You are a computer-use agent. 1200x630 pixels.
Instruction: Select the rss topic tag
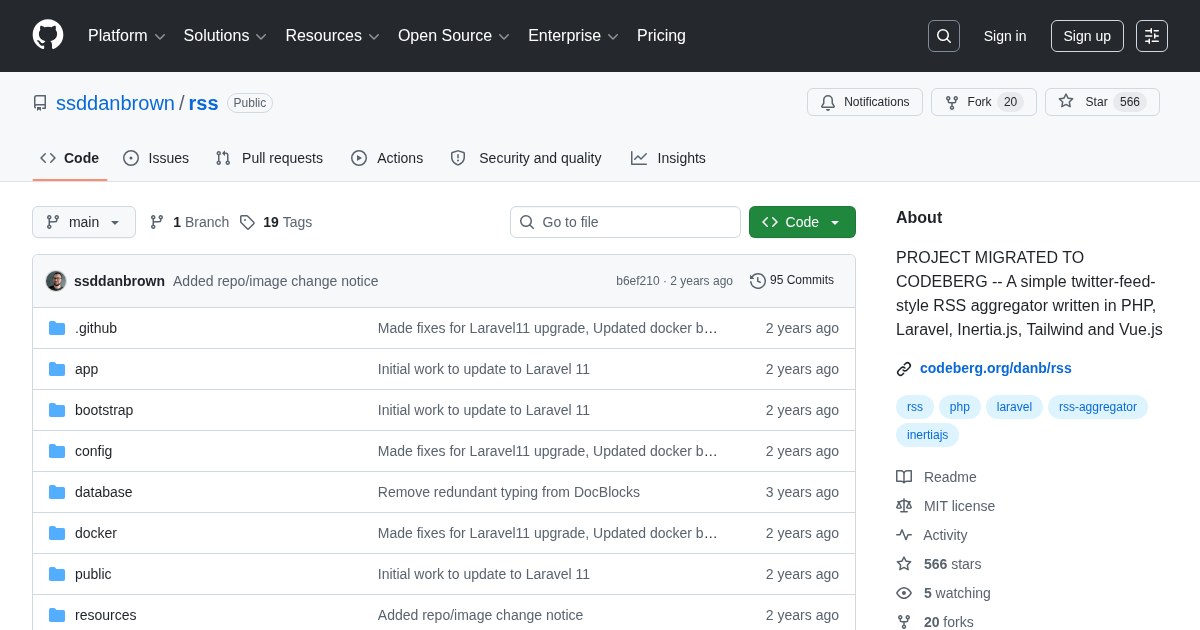coord(915,407)
